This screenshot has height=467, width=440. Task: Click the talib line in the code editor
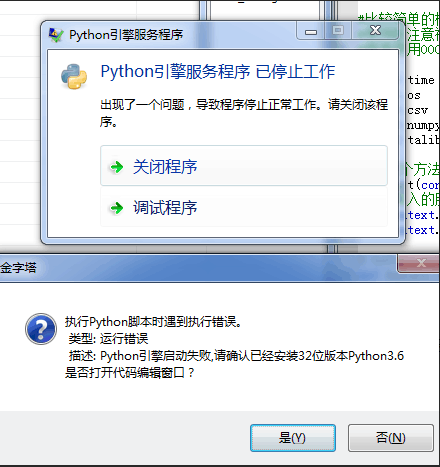pyautogui.click(x=423, y=140)
